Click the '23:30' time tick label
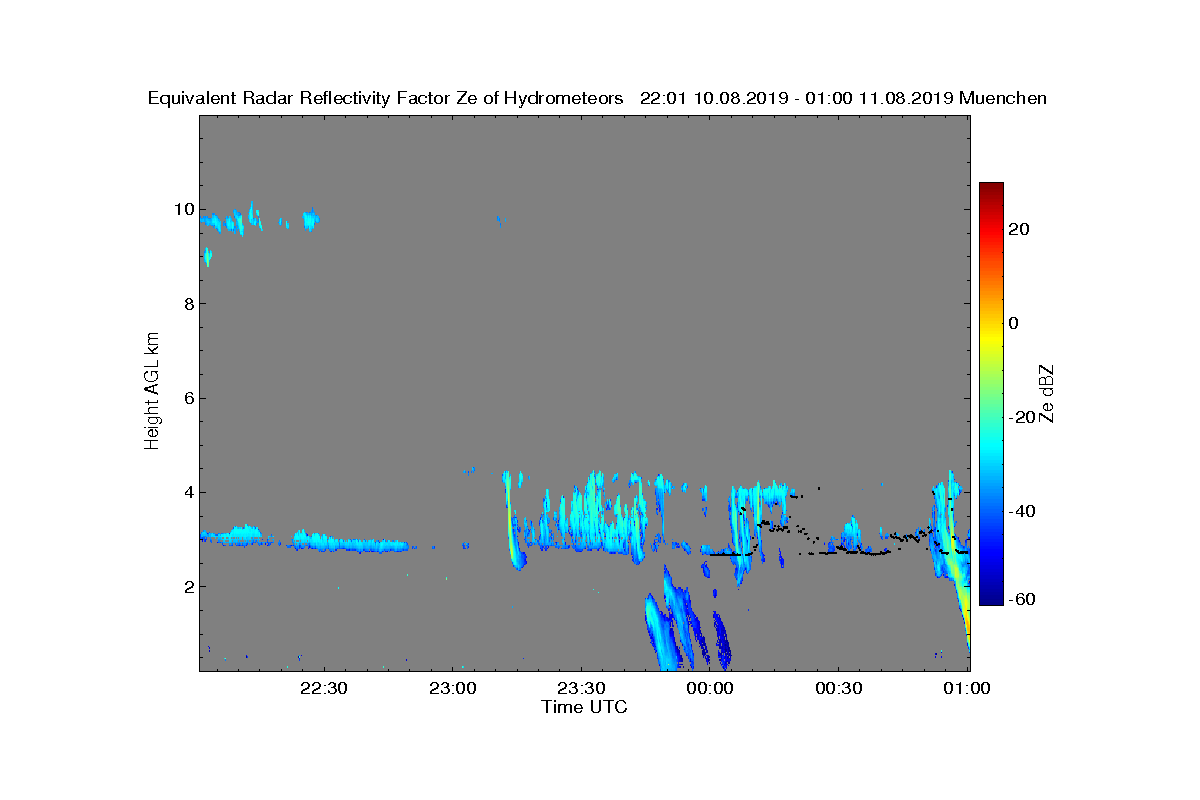The height and width of the screenshot is (800, 1200). 583,689
